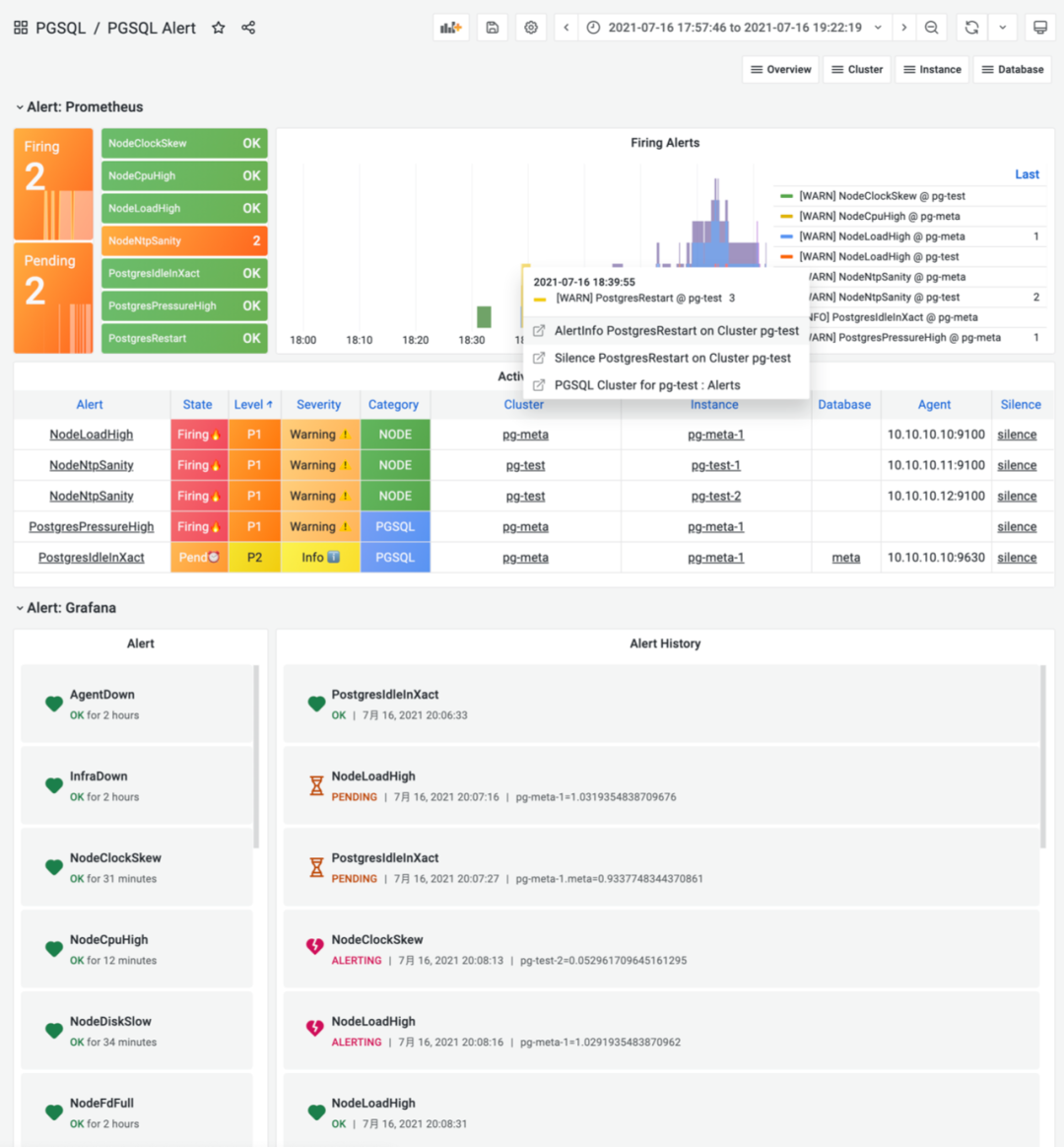The height and width of the screenshot is (1147, 1064).
Task: Select the NodeNtpSanity status showing 2
Action: click(184, 240)
